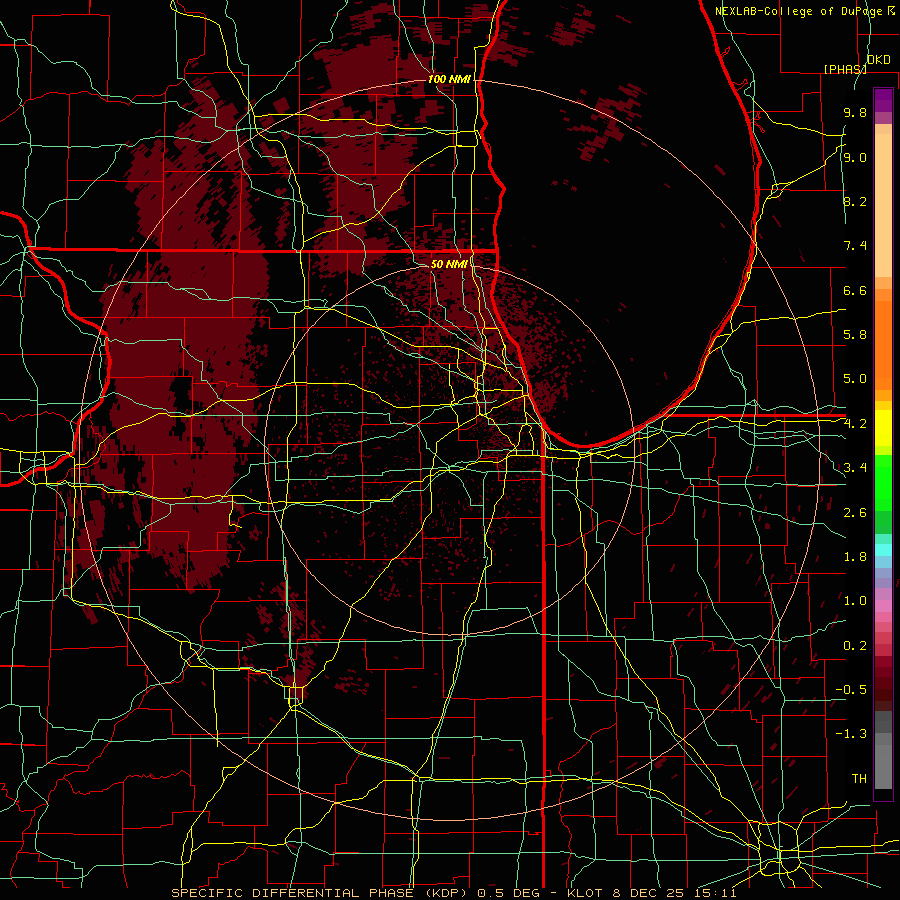Click the 50 NMI range ring label
Viewport: 900px width, 900px height.
[449, 264]
